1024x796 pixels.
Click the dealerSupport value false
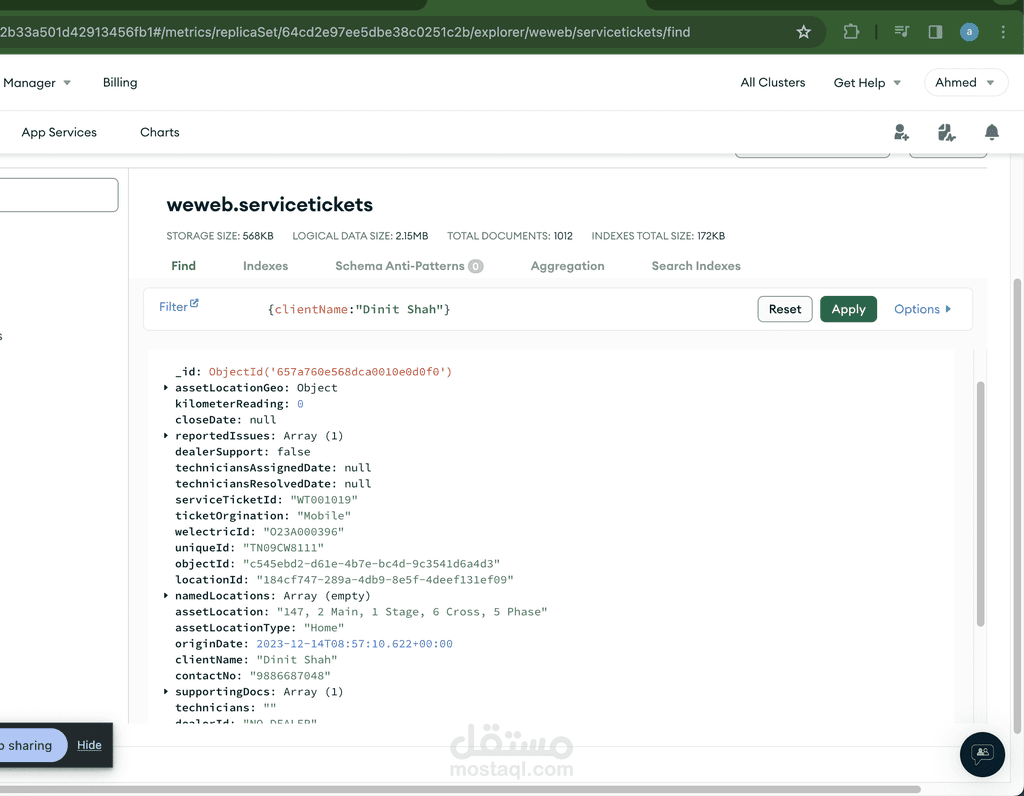point(294,452)
